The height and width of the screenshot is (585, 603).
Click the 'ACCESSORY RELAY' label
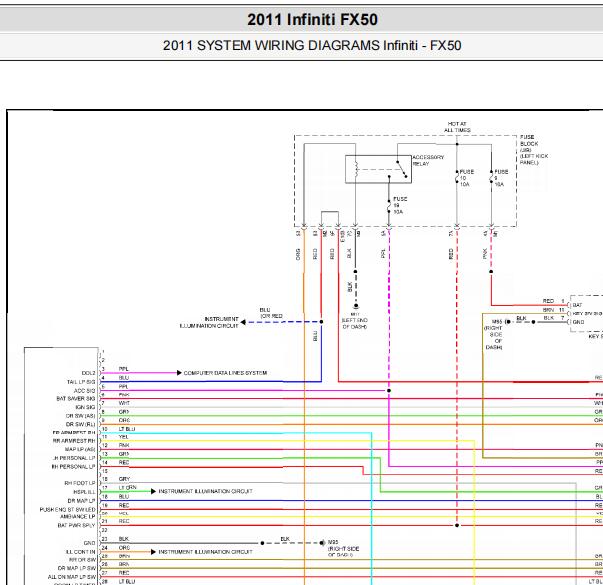(428, 160)
